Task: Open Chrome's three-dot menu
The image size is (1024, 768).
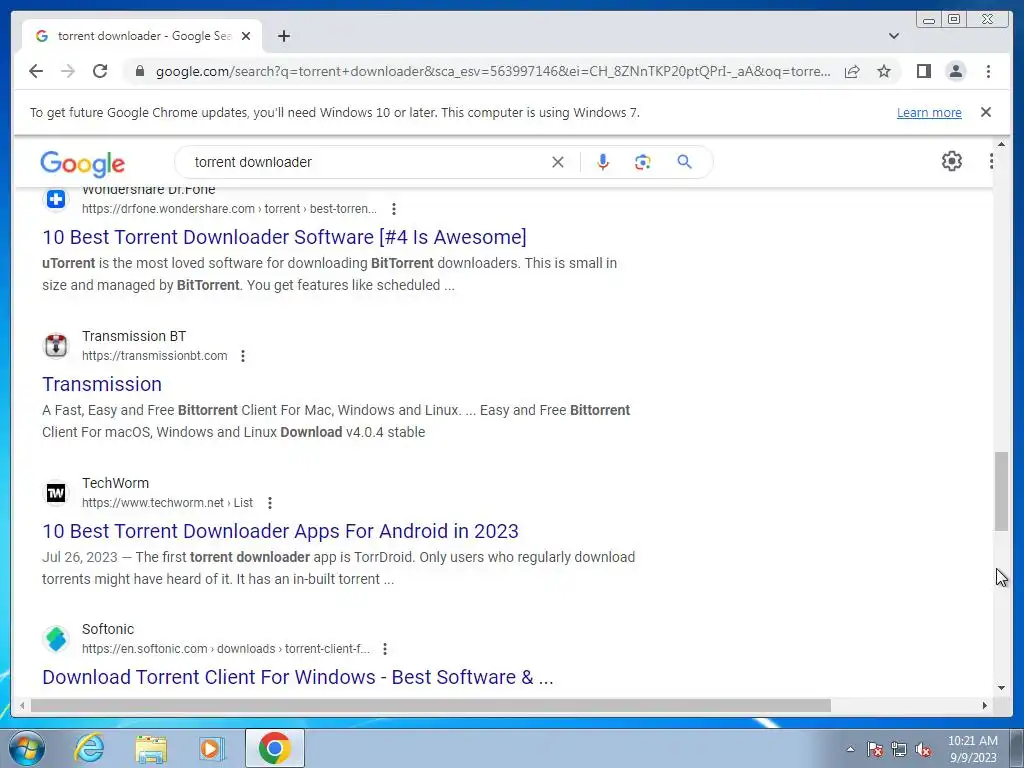Action: click(988, 71)
